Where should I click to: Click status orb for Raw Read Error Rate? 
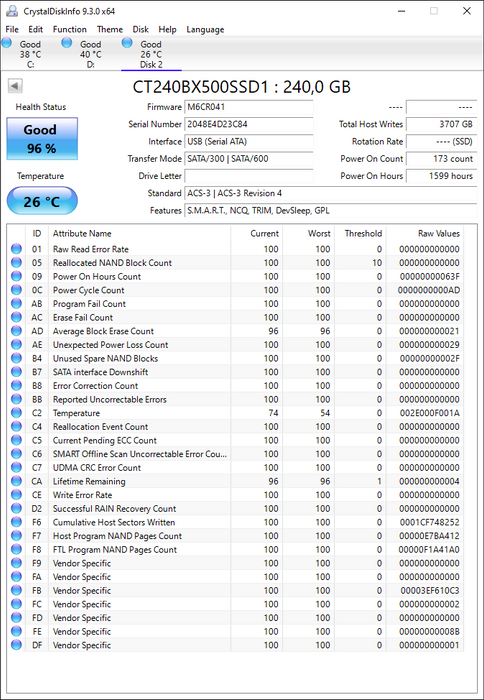[x=17, y=249]
